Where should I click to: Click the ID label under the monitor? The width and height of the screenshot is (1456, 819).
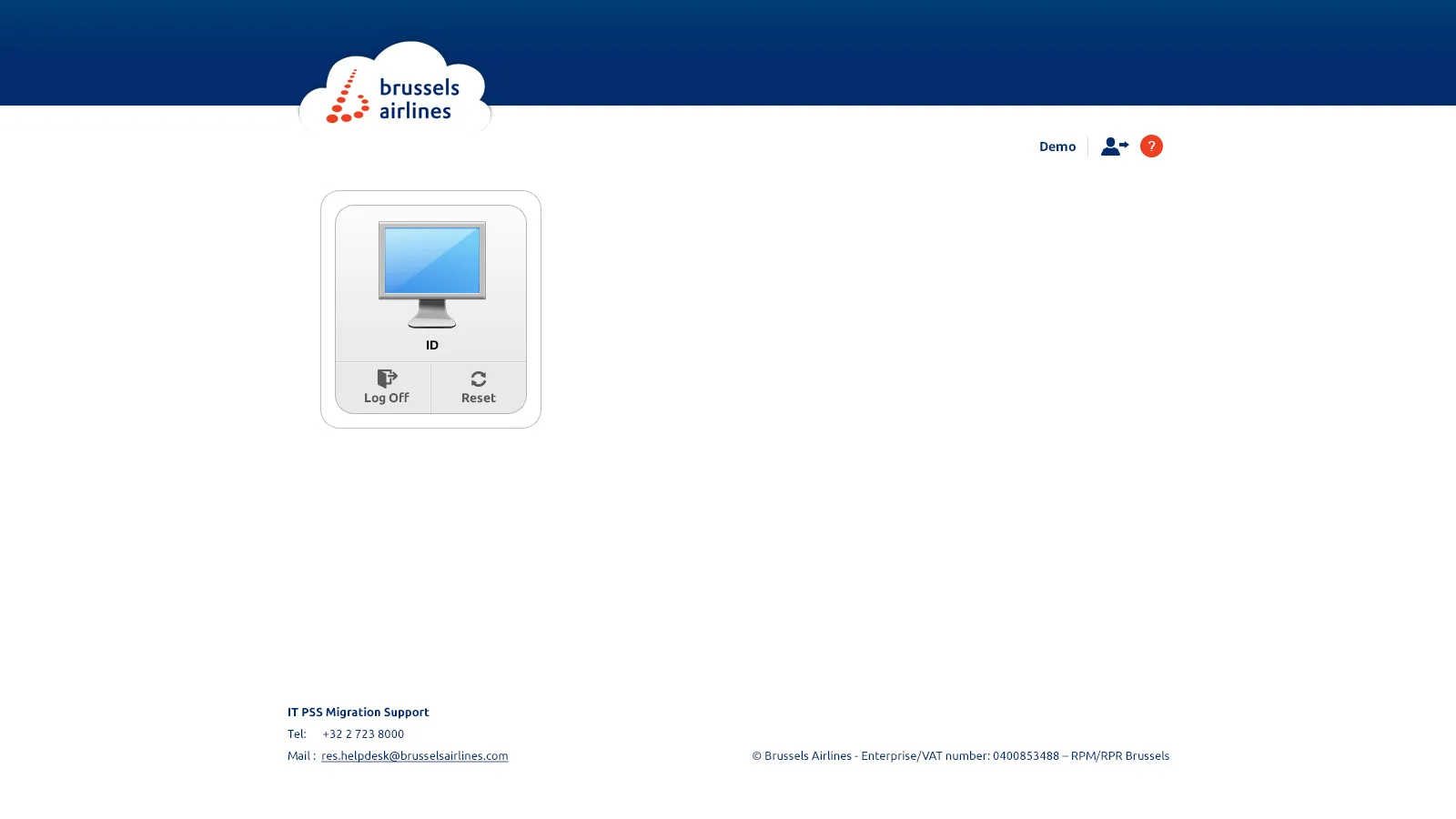[x=432, y=345]
